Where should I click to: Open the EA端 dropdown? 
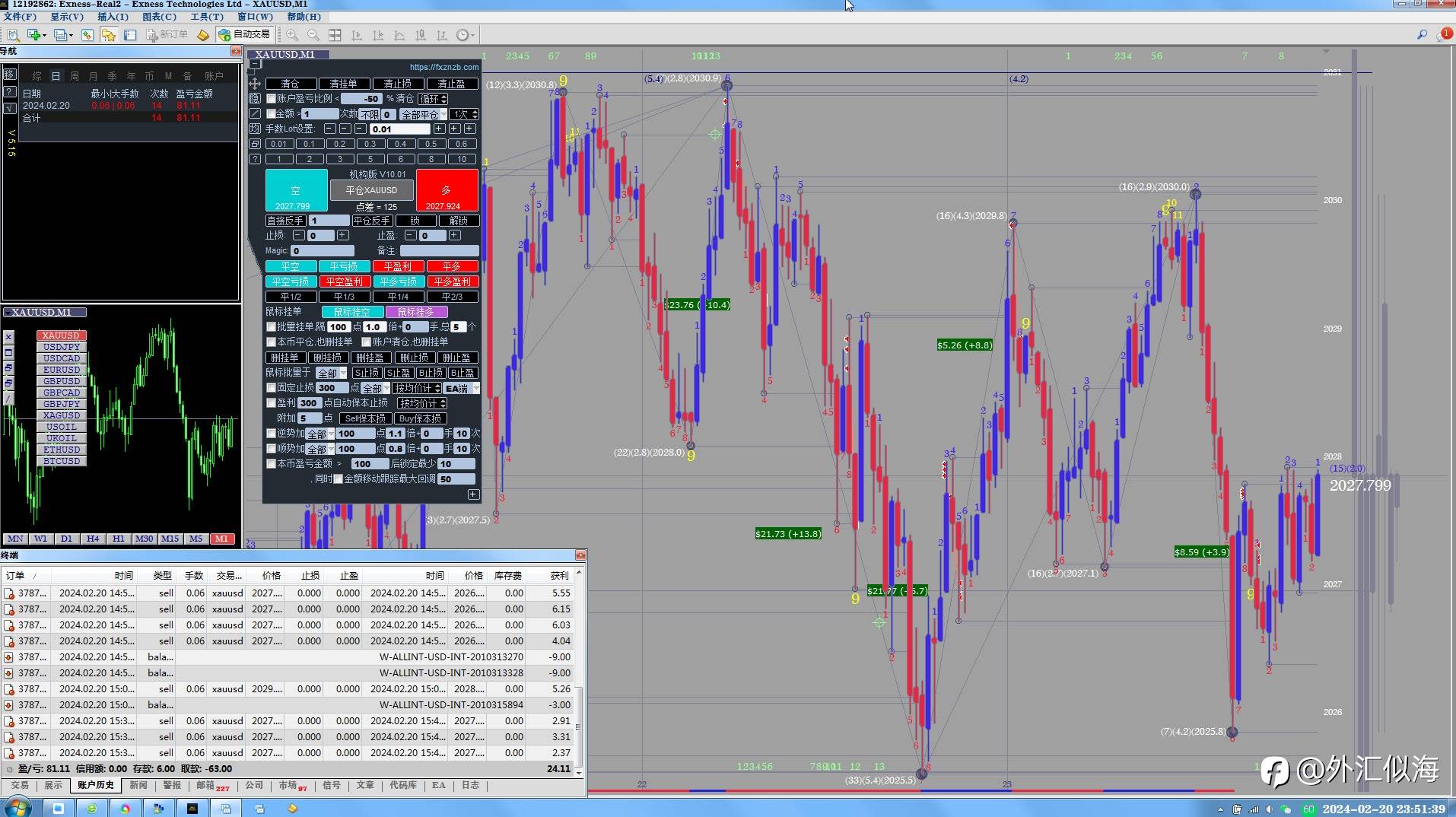[462, 388]
